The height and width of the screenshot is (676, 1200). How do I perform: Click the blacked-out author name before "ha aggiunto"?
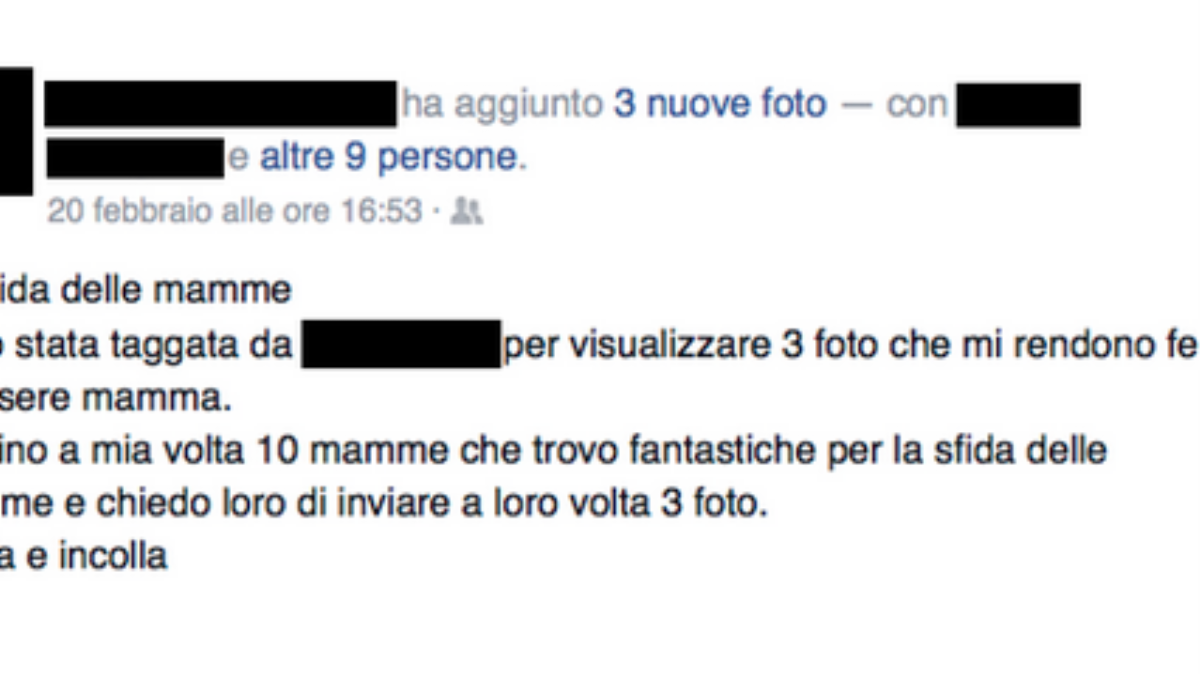tap(221, 105)
